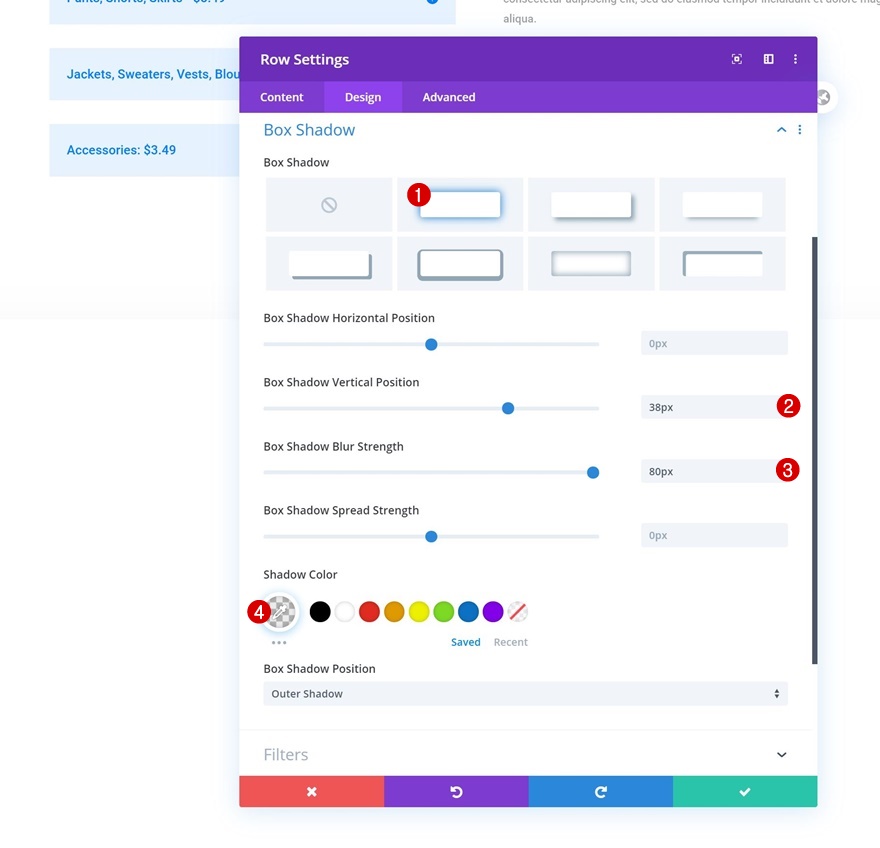This screenshot has height=848, width=880.
Task: Choose the bottom-right offset shadow preset
Action: point(591,205)
